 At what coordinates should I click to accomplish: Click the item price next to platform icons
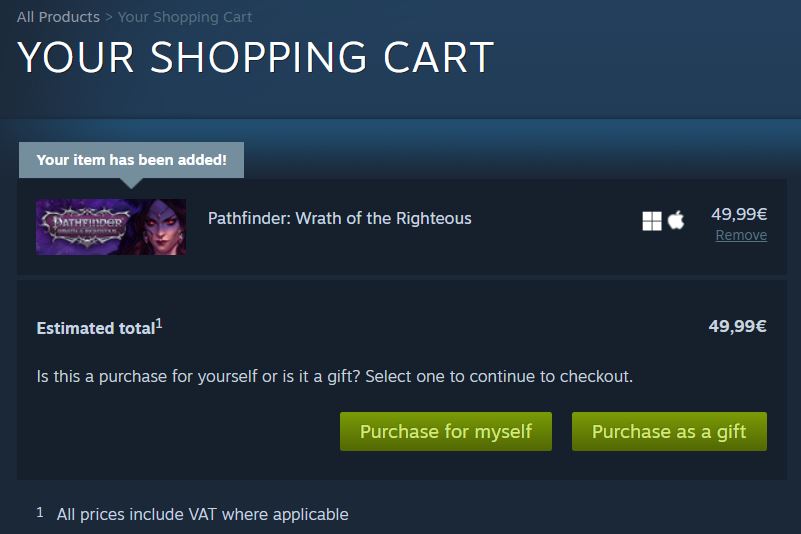(x=739, y=214)
